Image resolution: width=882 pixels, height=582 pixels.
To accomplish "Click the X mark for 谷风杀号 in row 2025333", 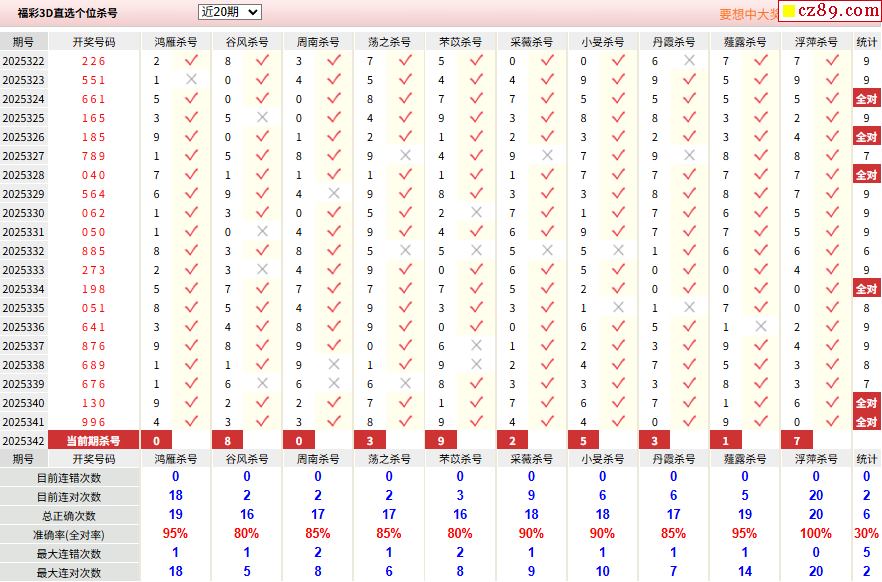I will pos(262,269).
